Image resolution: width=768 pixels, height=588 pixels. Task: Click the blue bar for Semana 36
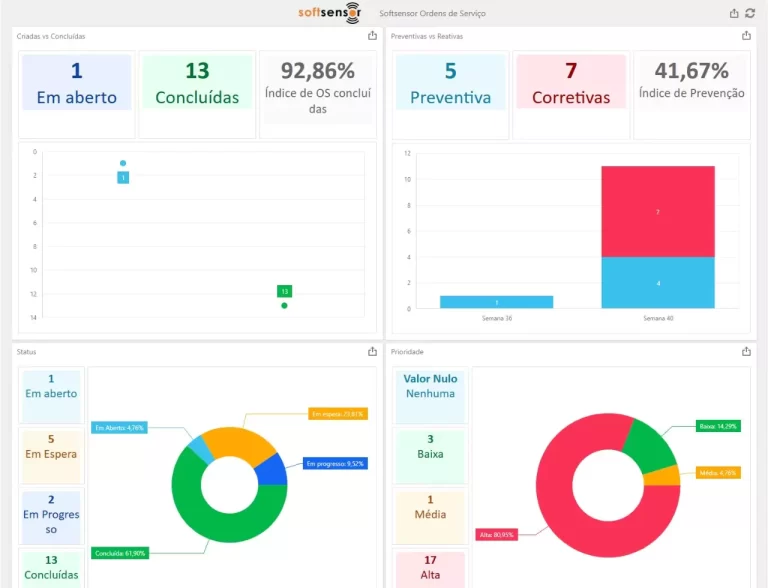click(x=497, y=302)
